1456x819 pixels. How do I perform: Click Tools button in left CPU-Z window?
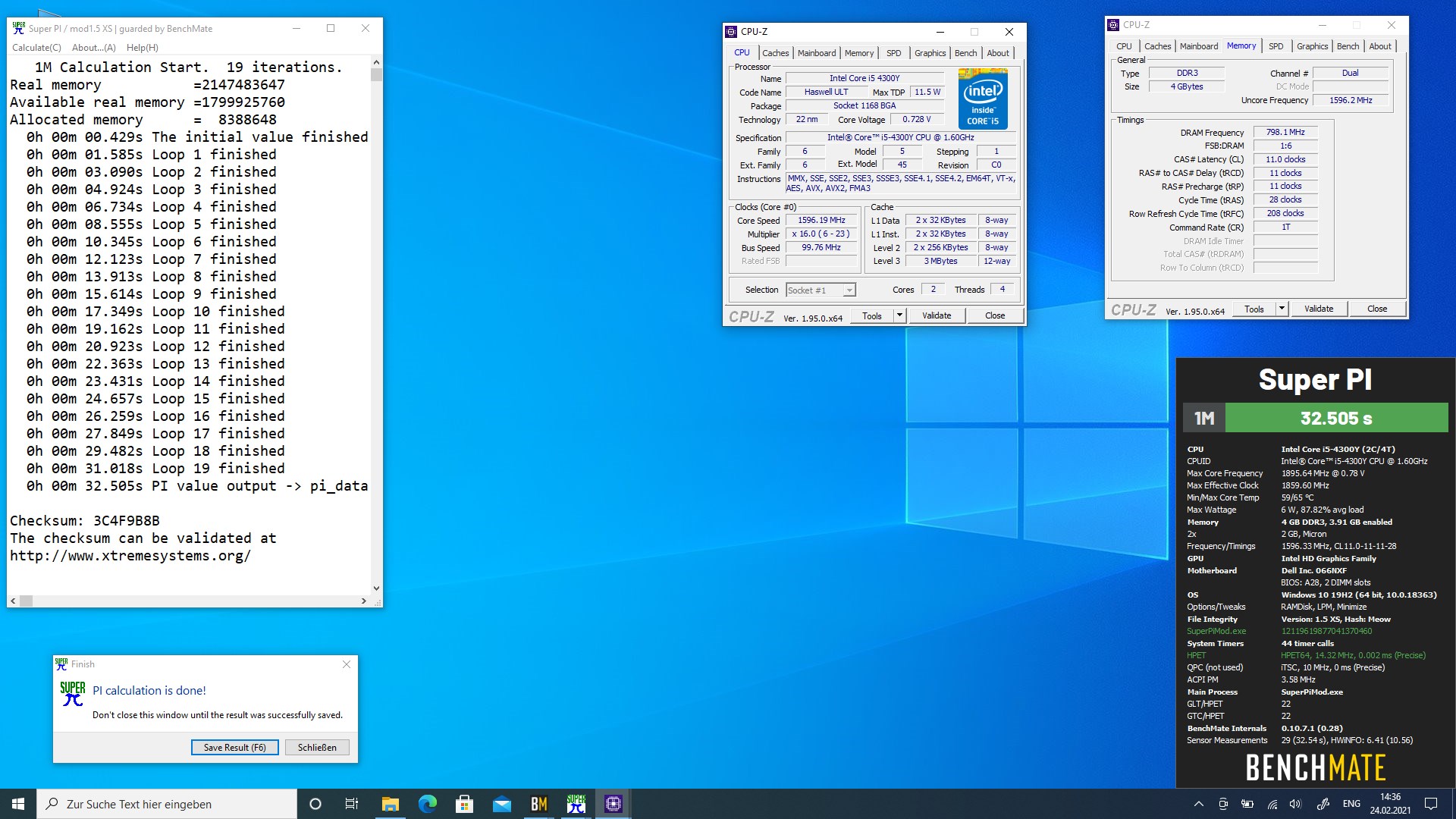pyautogui.click(x=872, y=315)
